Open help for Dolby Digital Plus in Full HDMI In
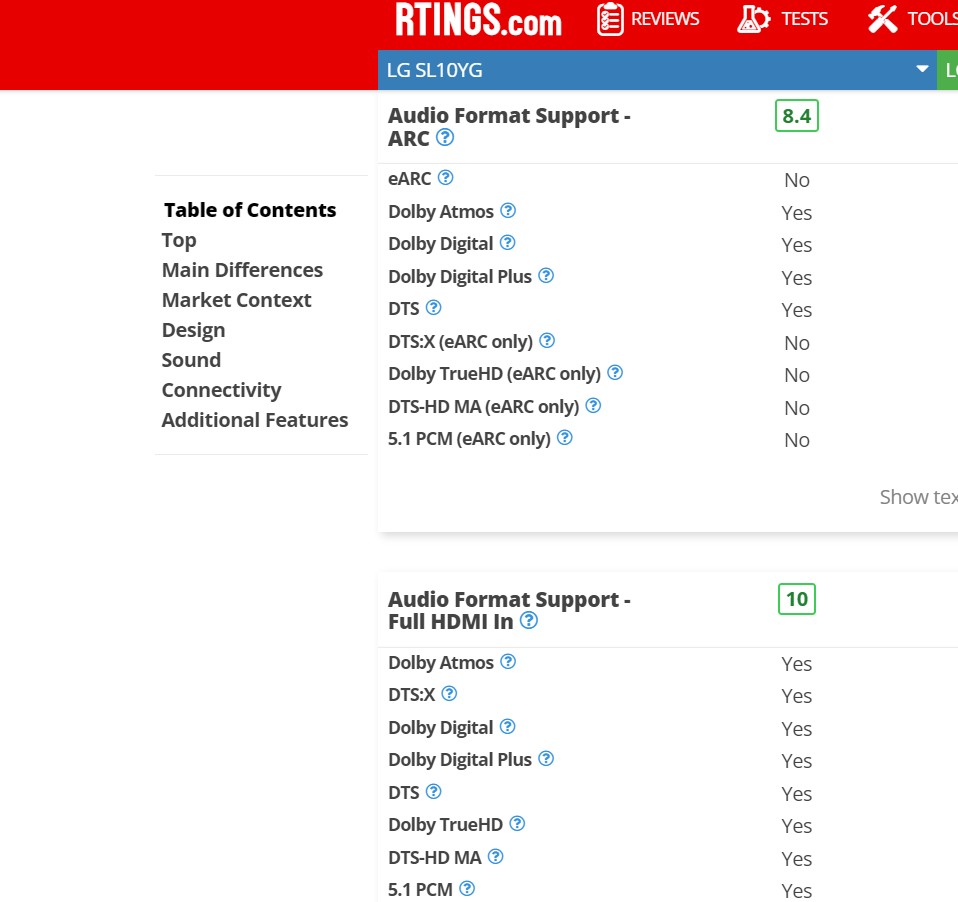The height and width of the screenshot is (902, 958). point(546,759)
